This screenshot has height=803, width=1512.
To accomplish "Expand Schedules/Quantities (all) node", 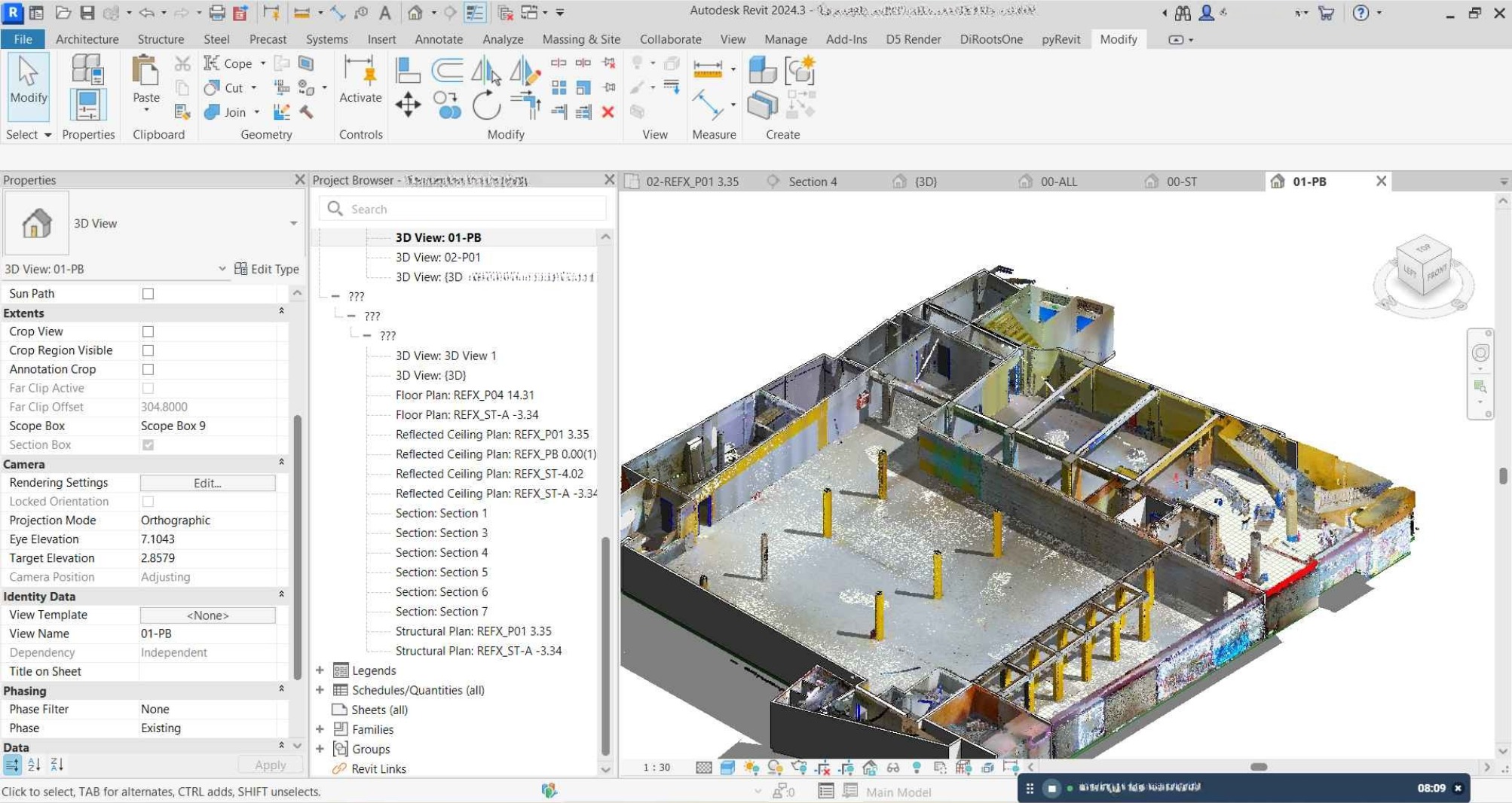I will [320, 690].
